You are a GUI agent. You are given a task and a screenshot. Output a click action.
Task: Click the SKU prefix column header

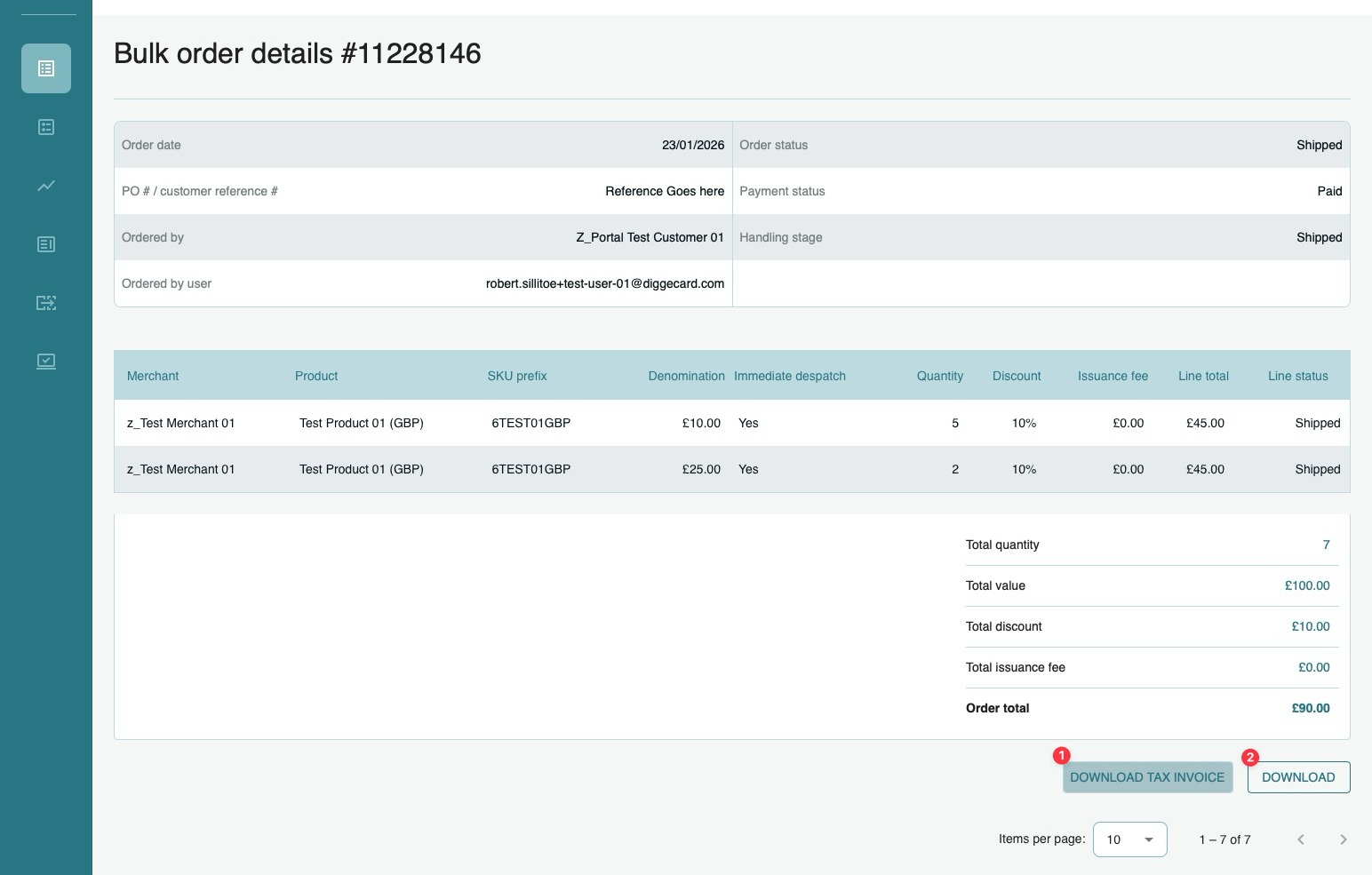tap(517, 376)
